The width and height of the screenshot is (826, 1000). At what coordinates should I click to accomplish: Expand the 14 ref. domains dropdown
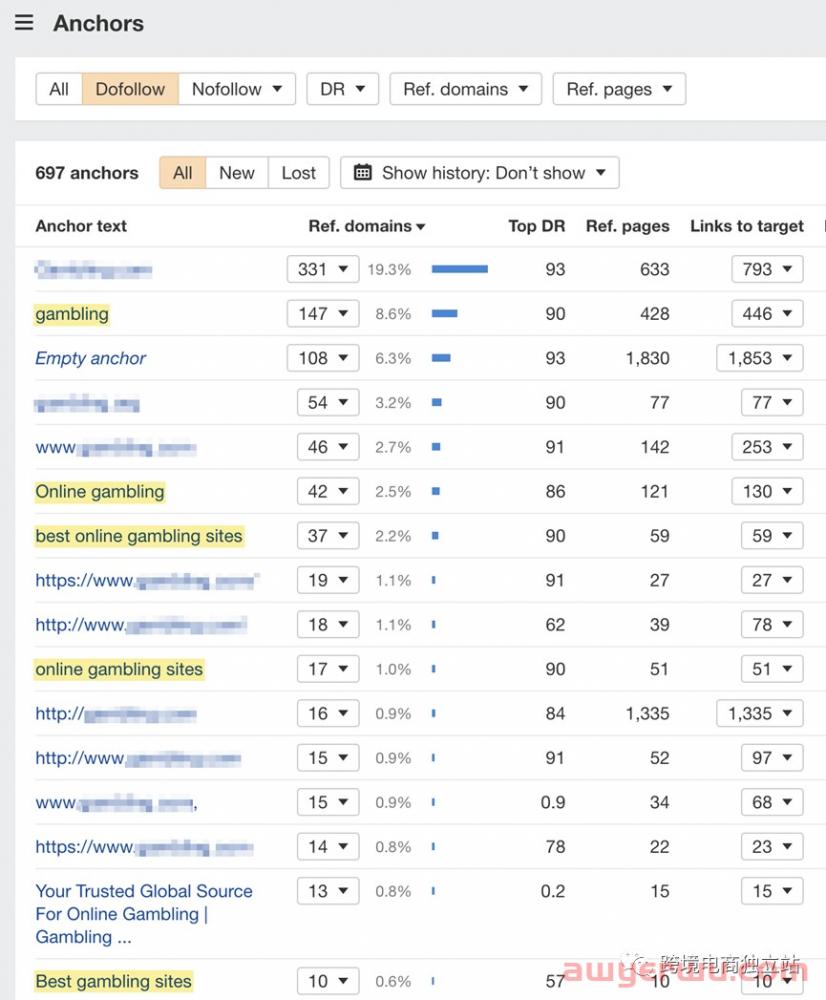[328, 847]
